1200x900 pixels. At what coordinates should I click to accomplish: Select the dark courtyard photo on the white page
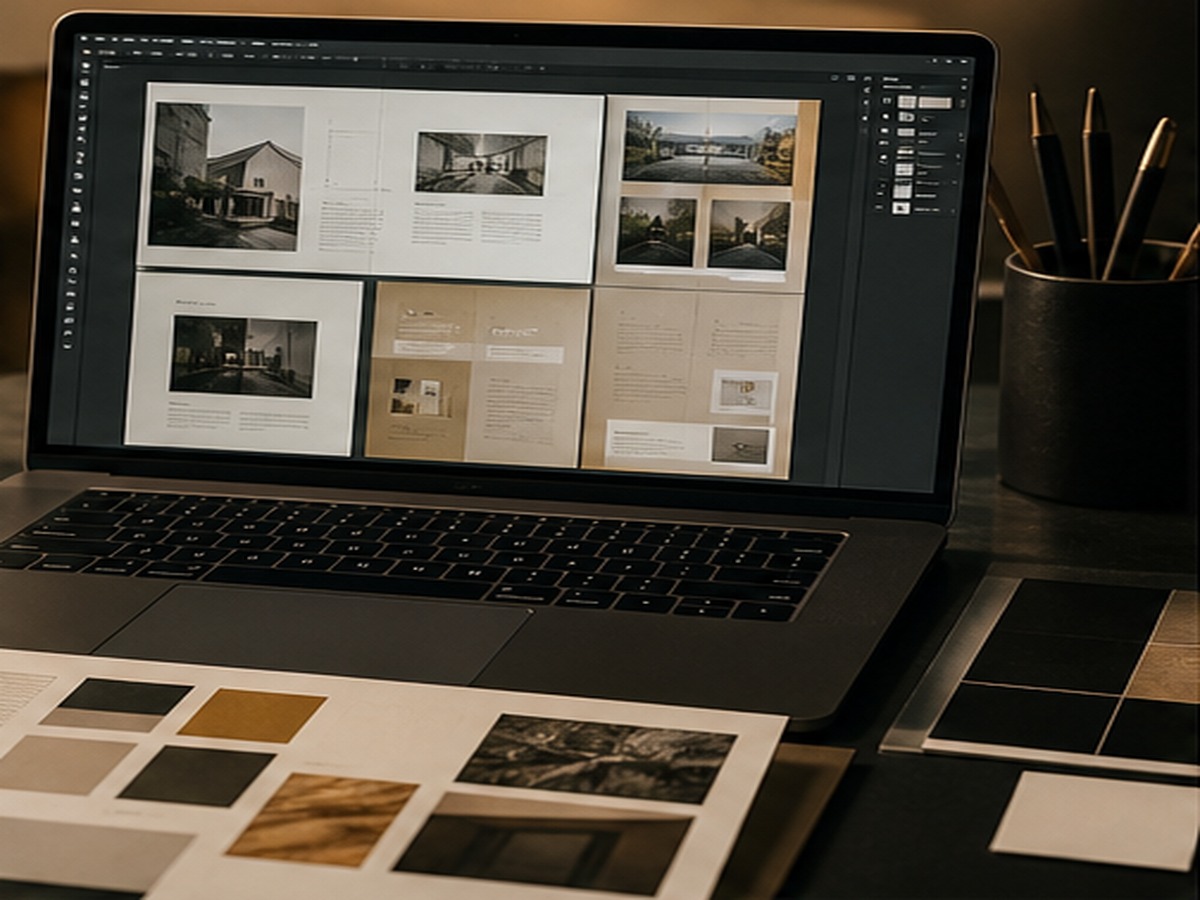243,356
